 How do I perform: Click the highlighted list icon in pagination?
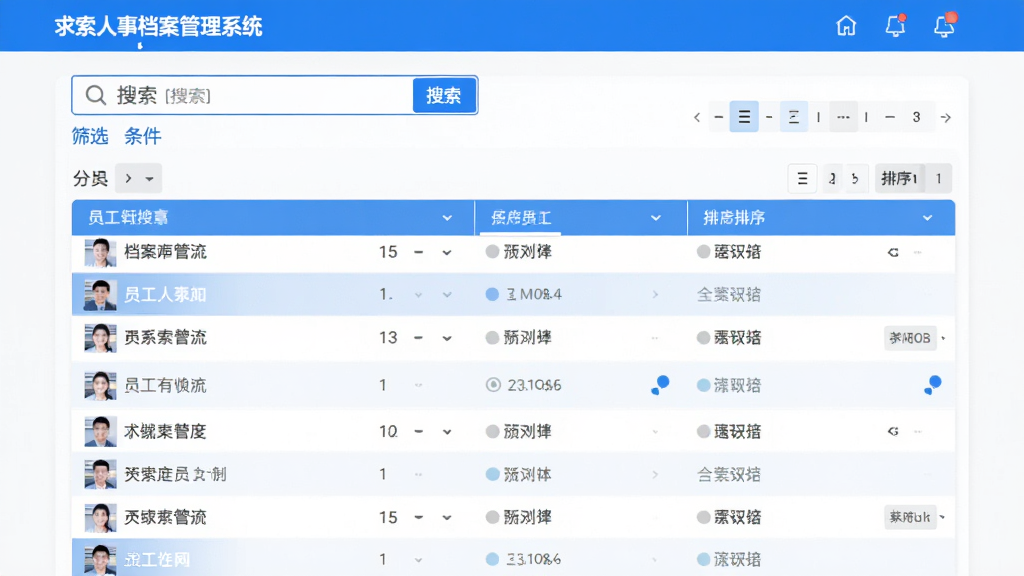coord(744,117)
